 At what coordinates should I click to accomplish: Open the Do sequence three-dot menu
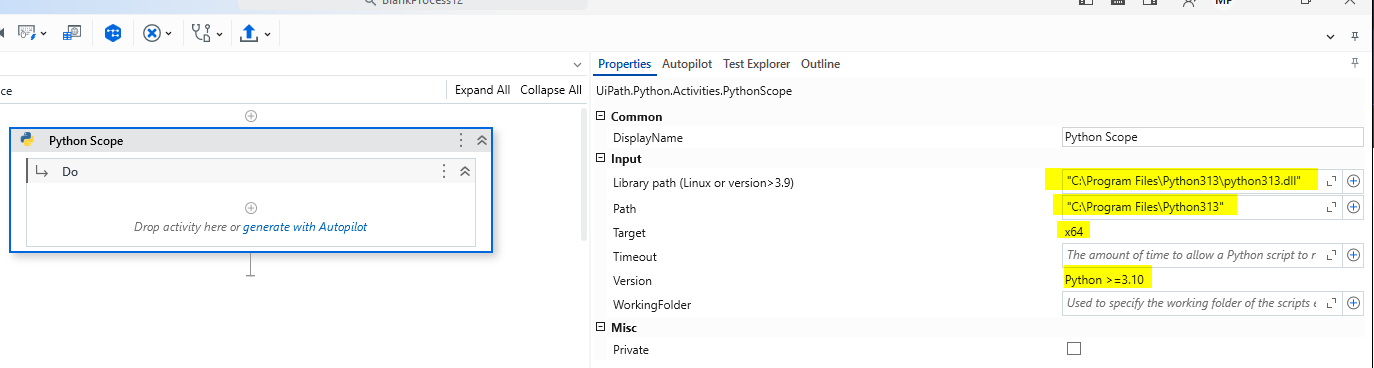click(x=444, y=171)
